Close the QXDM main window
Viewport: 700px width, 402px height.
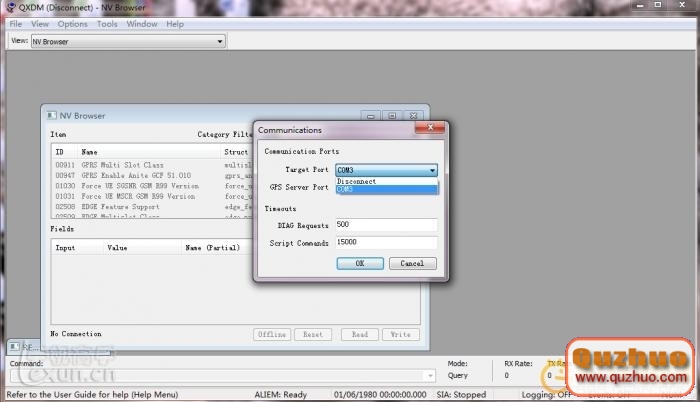[682, 5]
